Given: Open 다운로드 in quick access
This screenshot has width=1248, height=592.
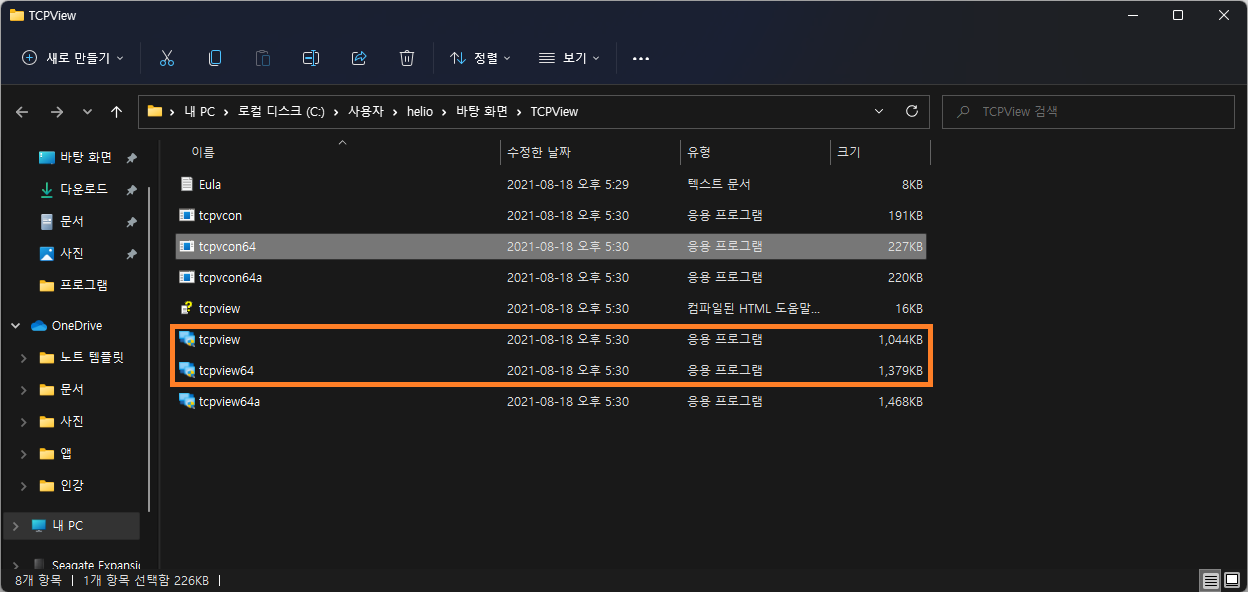Looking at the screenshot, I should tap(84, 189).
